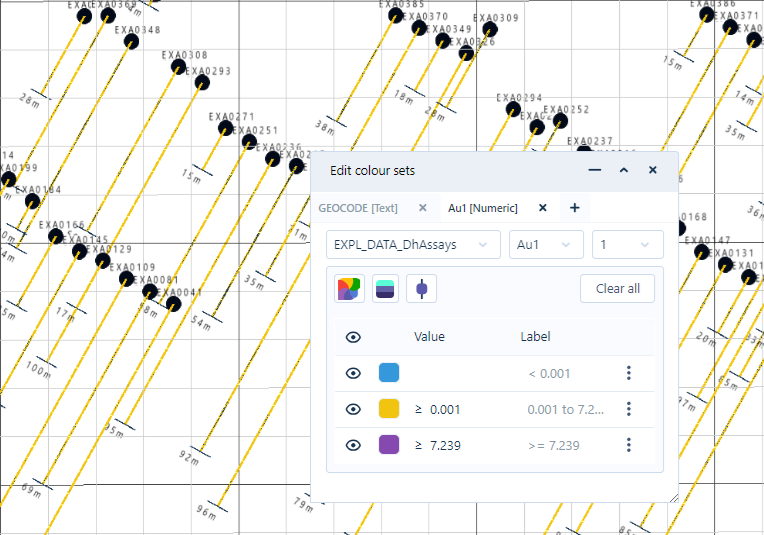Select drillhole collar EXA0309
The width and height of the screenshot is (764, 535).
490,30
